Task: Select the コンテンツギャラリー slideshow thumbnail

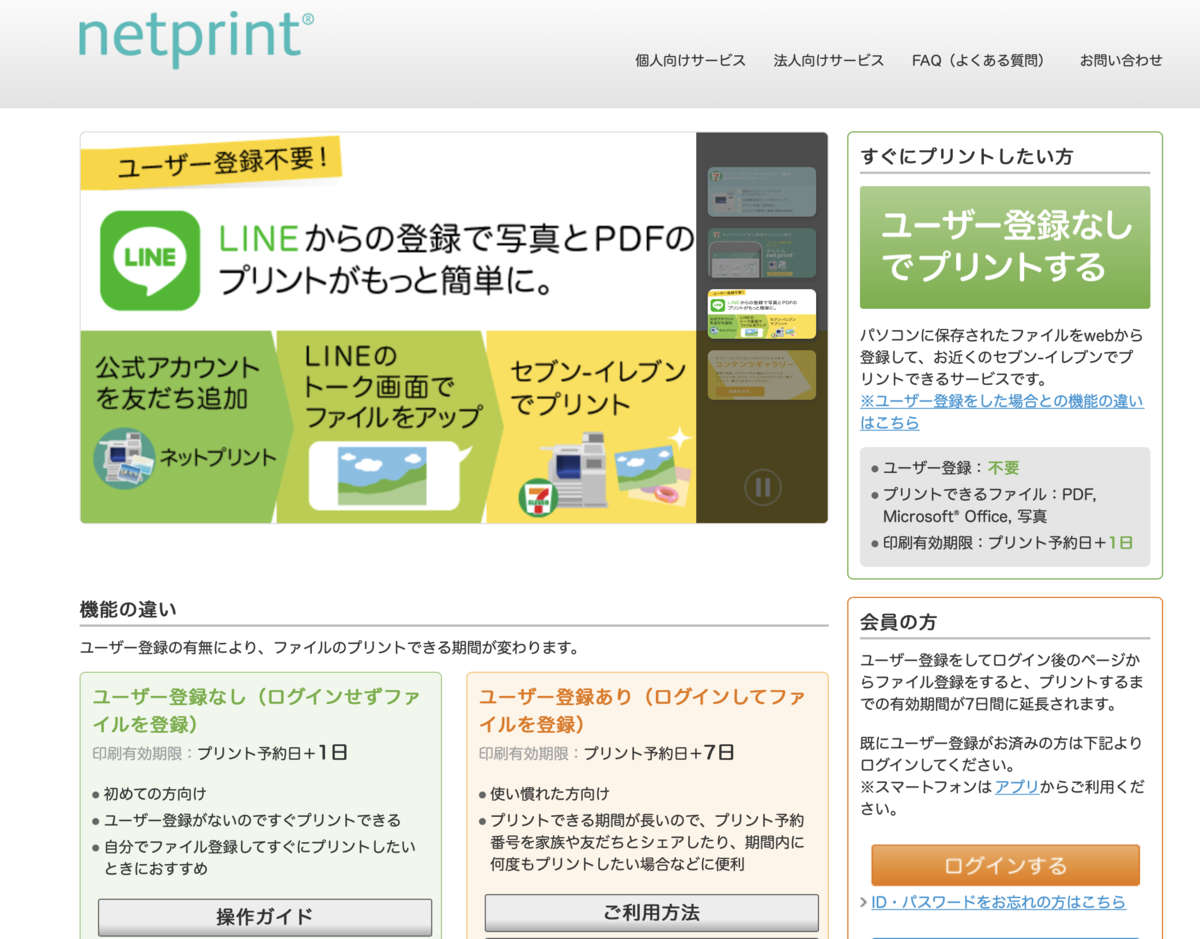Action: 762,375
